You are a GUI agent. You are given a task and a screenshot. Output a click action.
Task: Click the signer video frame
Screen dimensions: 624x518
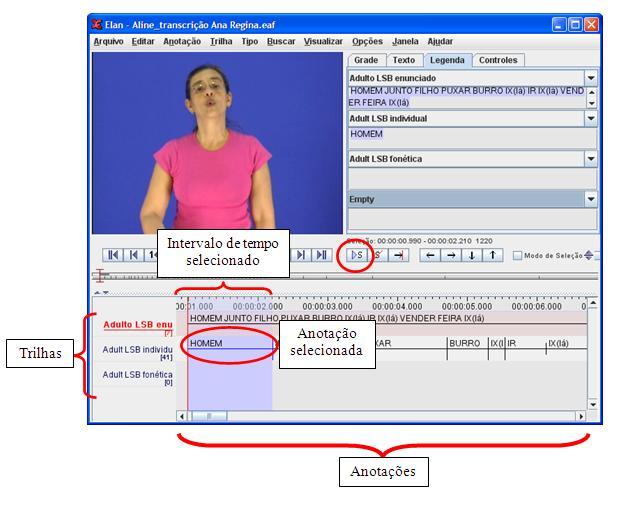pyautogui.click(x=217, y=143)
